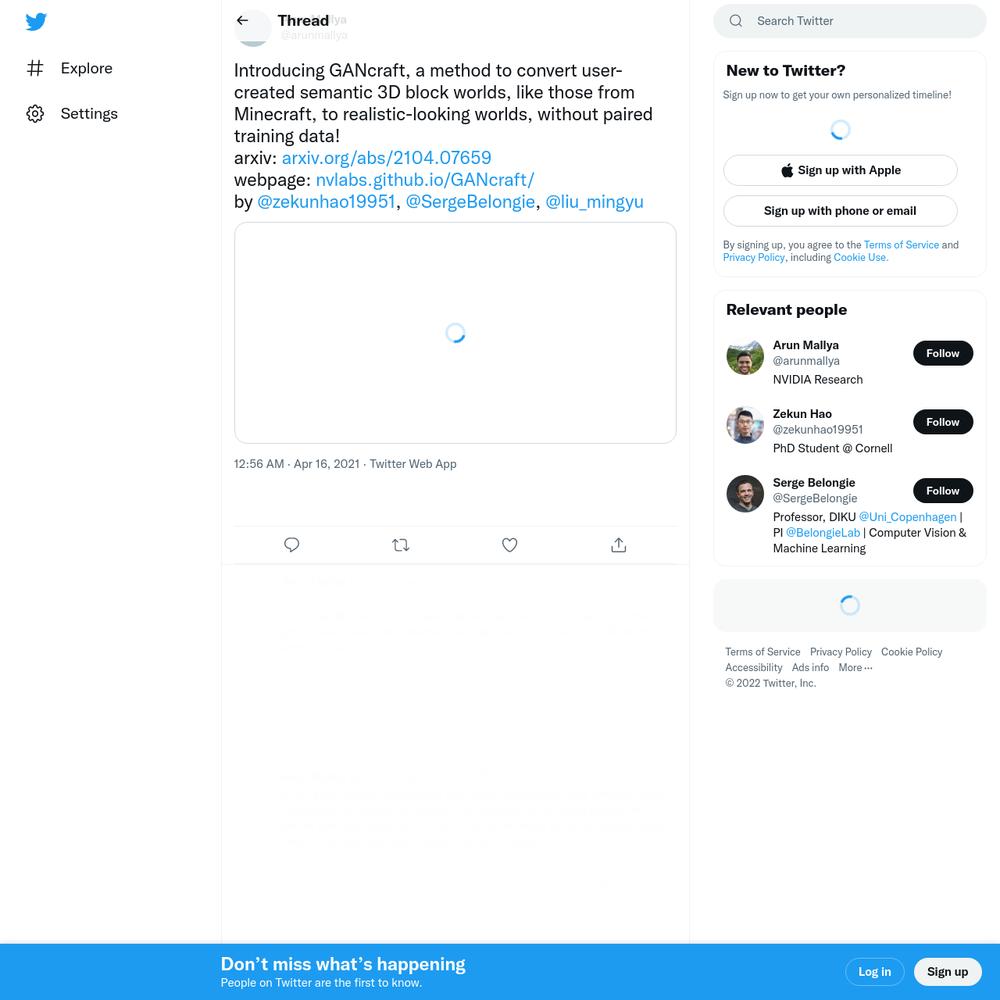Open the nvlabs.github.io/GANcraft/ link

[425, 180]
